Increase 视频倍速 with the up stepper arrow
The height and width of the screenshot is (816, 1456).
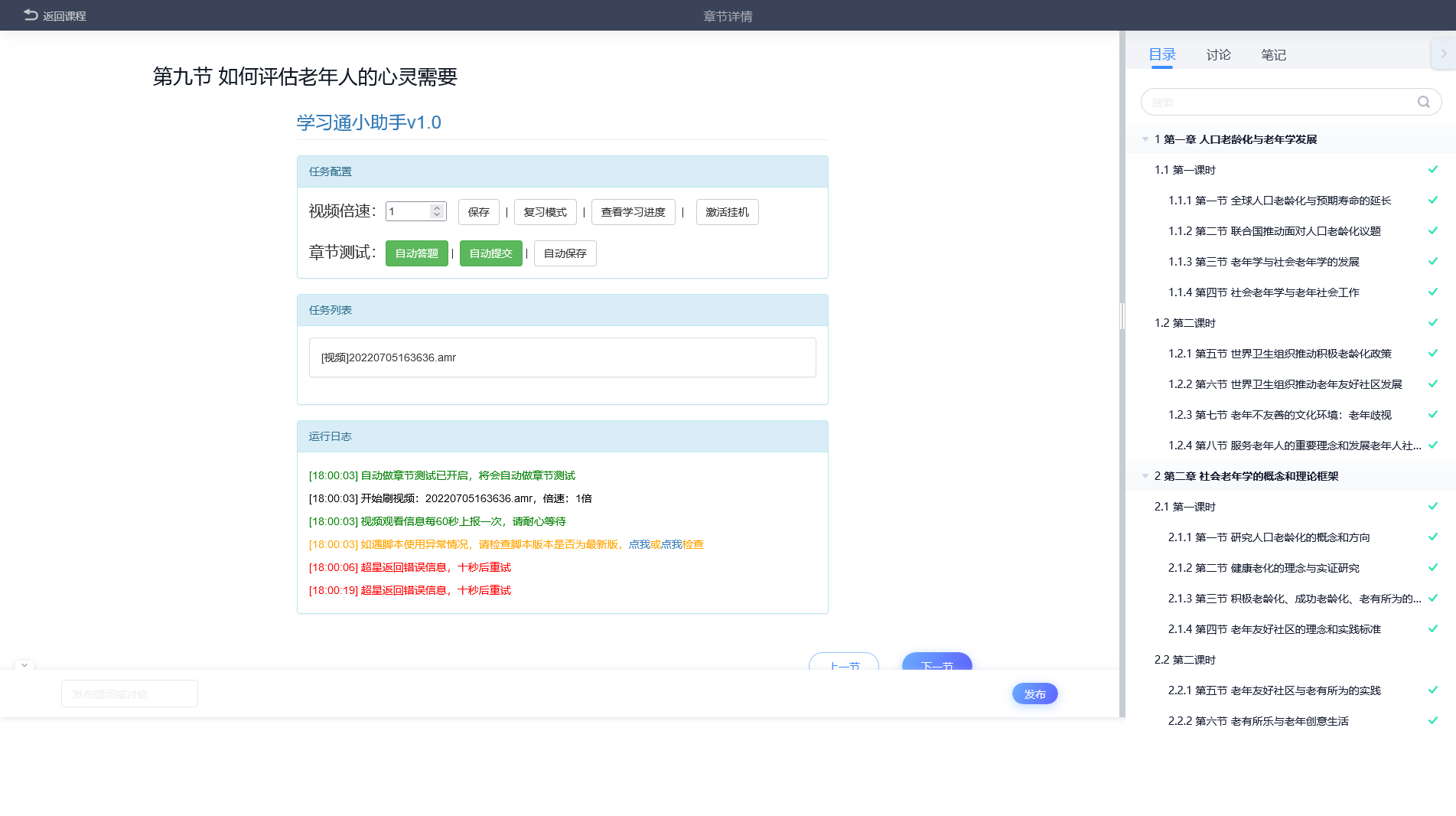click(x=437, y=207)
